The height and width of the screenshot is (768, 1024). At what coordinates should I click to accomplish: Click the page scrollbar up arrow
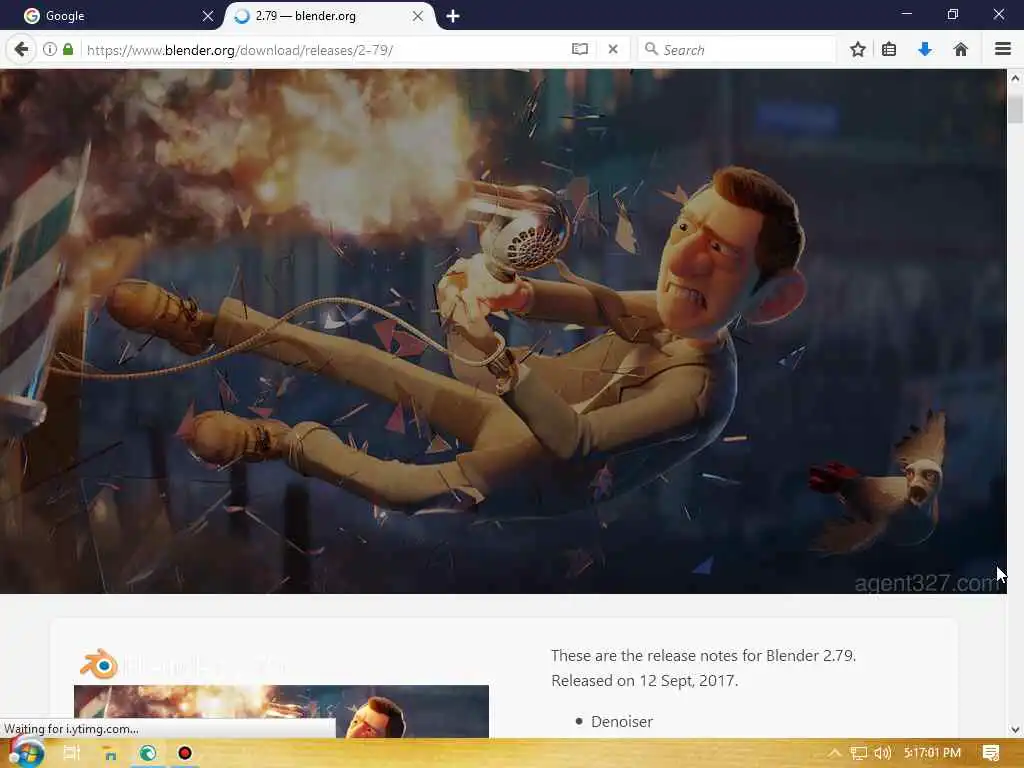[1015, 78]
